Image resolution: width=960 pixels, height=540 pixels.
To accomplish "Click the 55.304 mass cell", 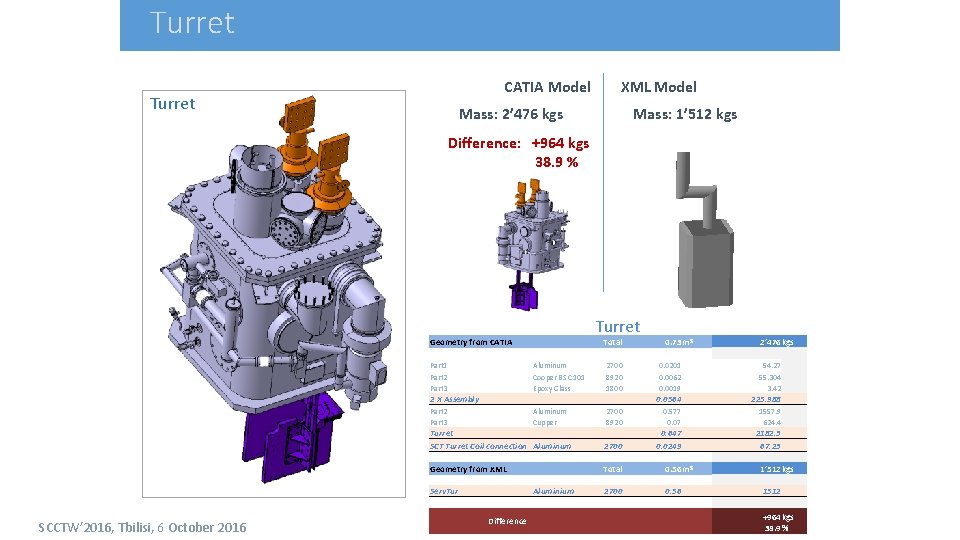I will tap(770, 378).
